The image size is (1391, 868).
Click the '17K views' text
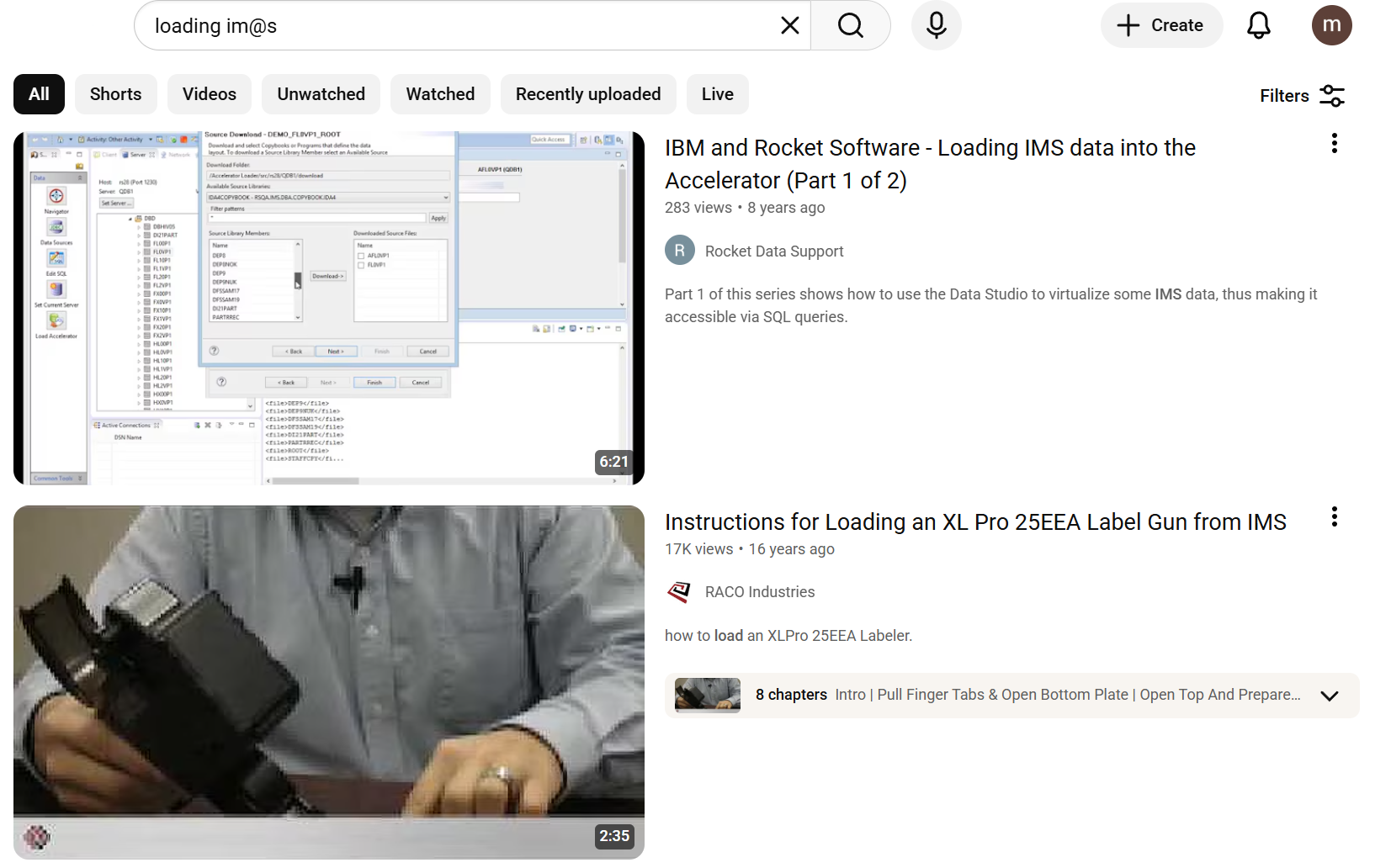pyautogui.click(x=699, y=549)
